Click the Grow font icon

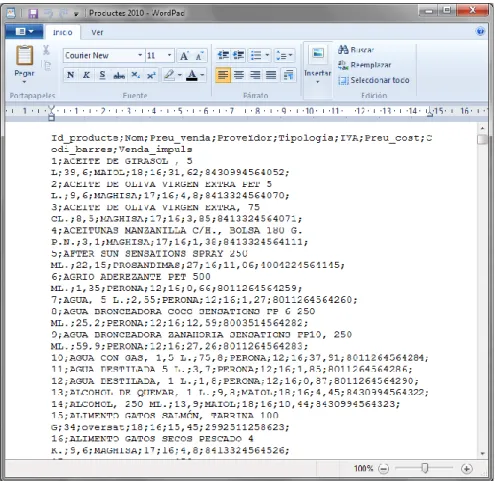tap(184, 56)
